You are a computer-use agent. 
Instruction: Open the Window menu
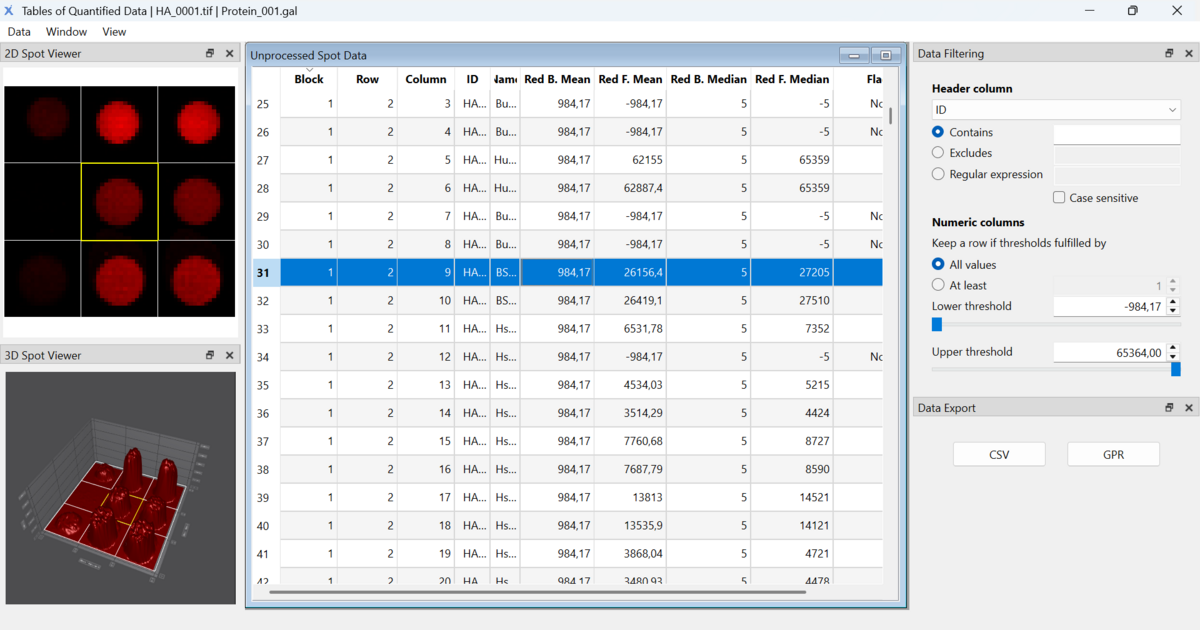coord(66,32)
